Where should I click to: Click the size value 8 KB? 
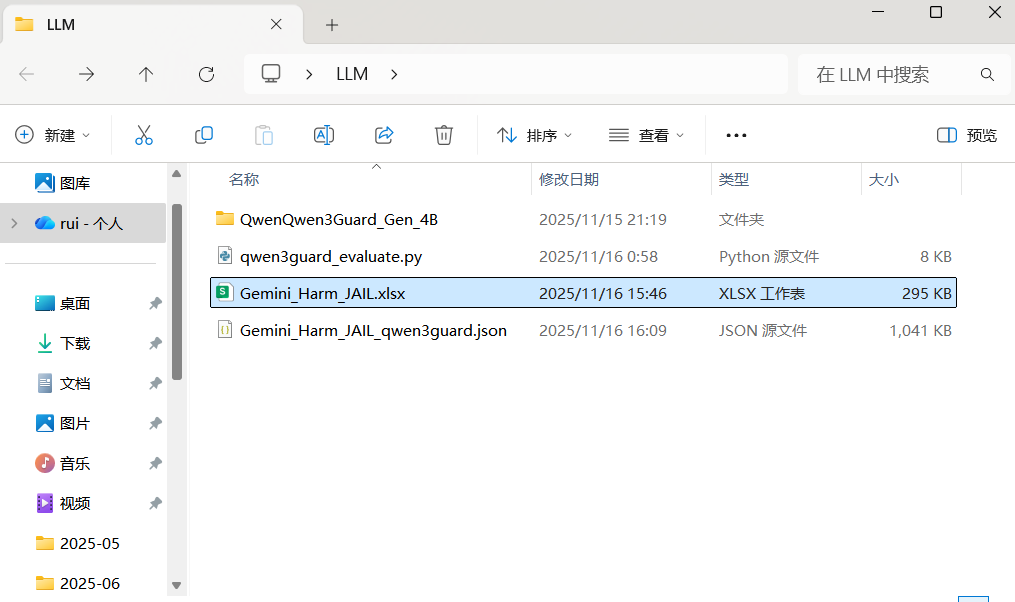(x=935, y=256)
